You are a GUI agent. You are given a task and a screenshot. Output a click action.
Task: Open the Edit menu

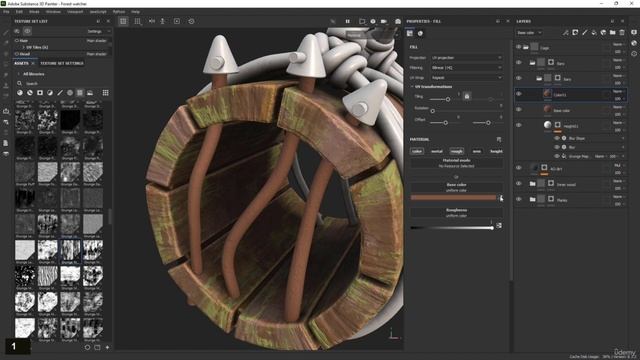[x=19, y=12]
